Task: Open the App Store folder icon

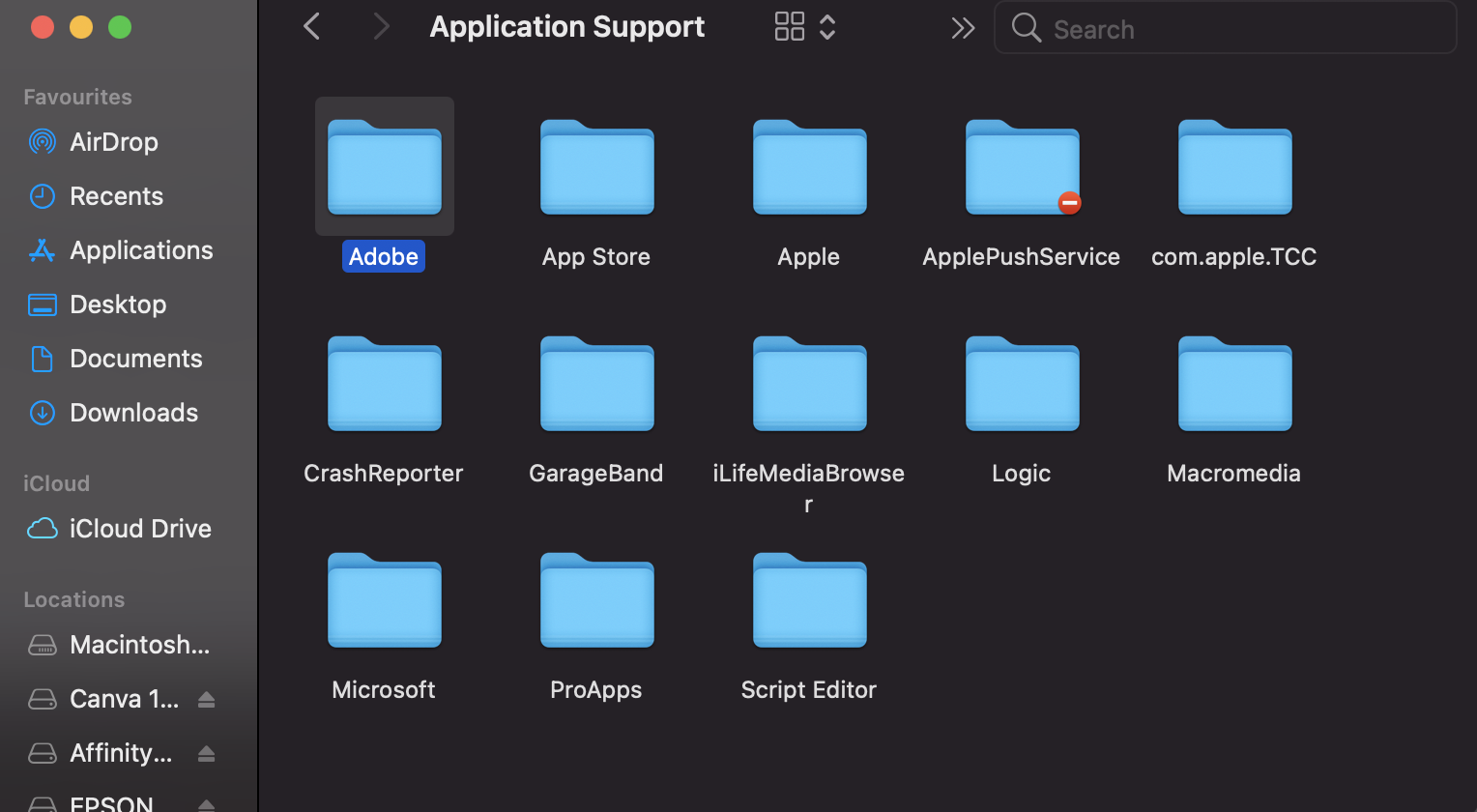Action: 597,166
